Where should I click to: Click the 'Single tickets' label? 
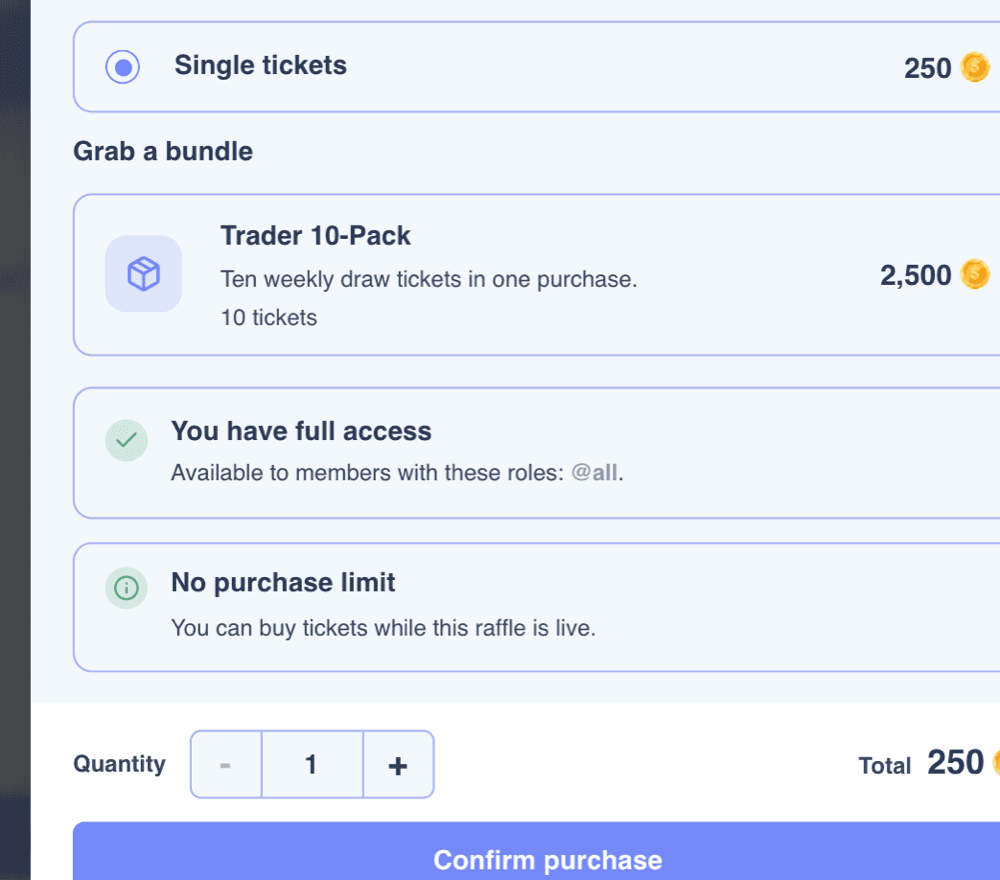[260, 66]
